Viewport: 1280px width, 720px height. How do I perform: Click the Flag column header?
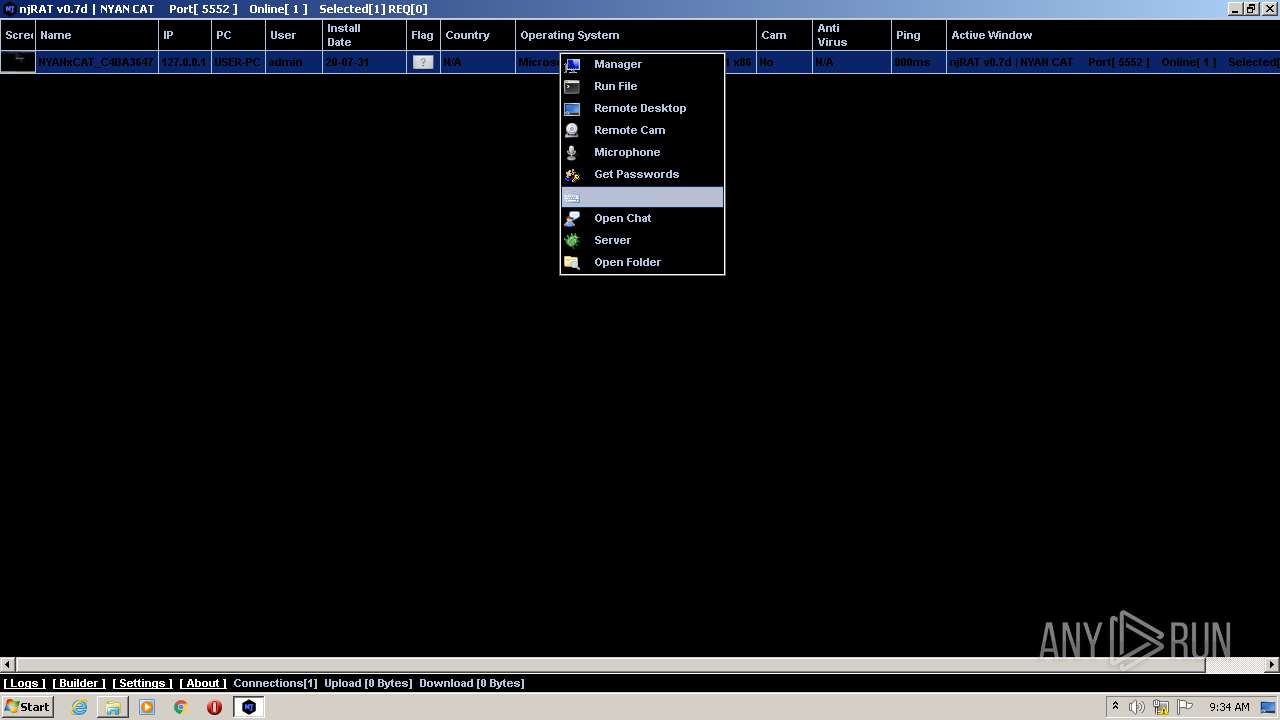coord(423,35)
